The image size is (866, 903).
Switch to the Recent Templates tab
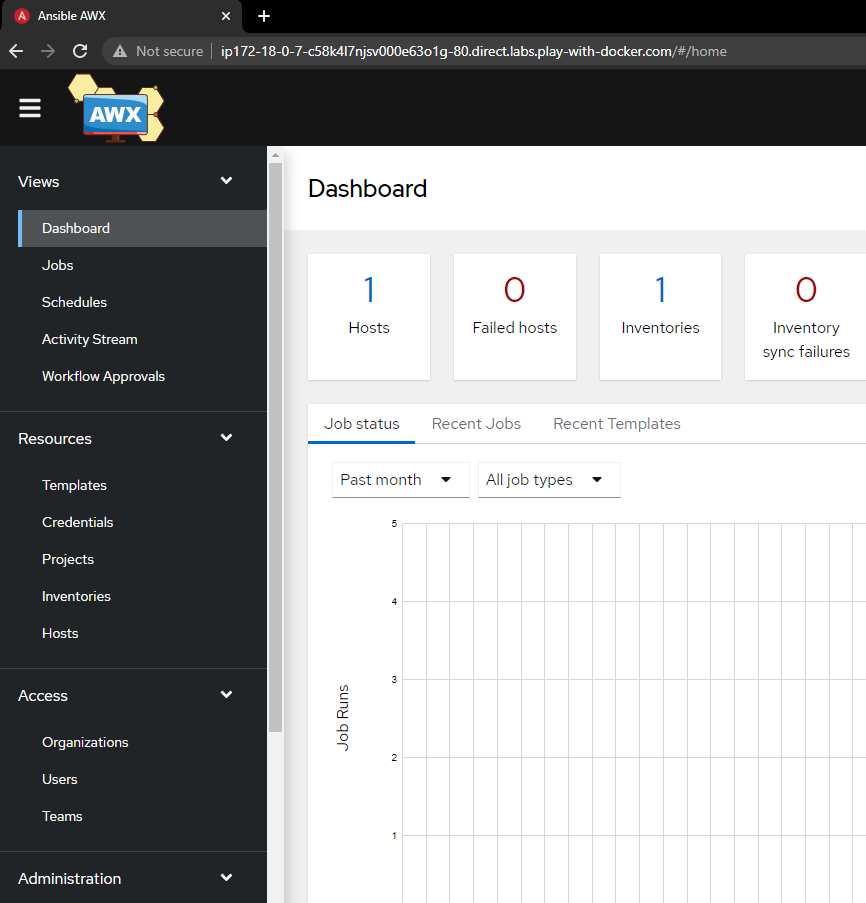pos(617,424)
